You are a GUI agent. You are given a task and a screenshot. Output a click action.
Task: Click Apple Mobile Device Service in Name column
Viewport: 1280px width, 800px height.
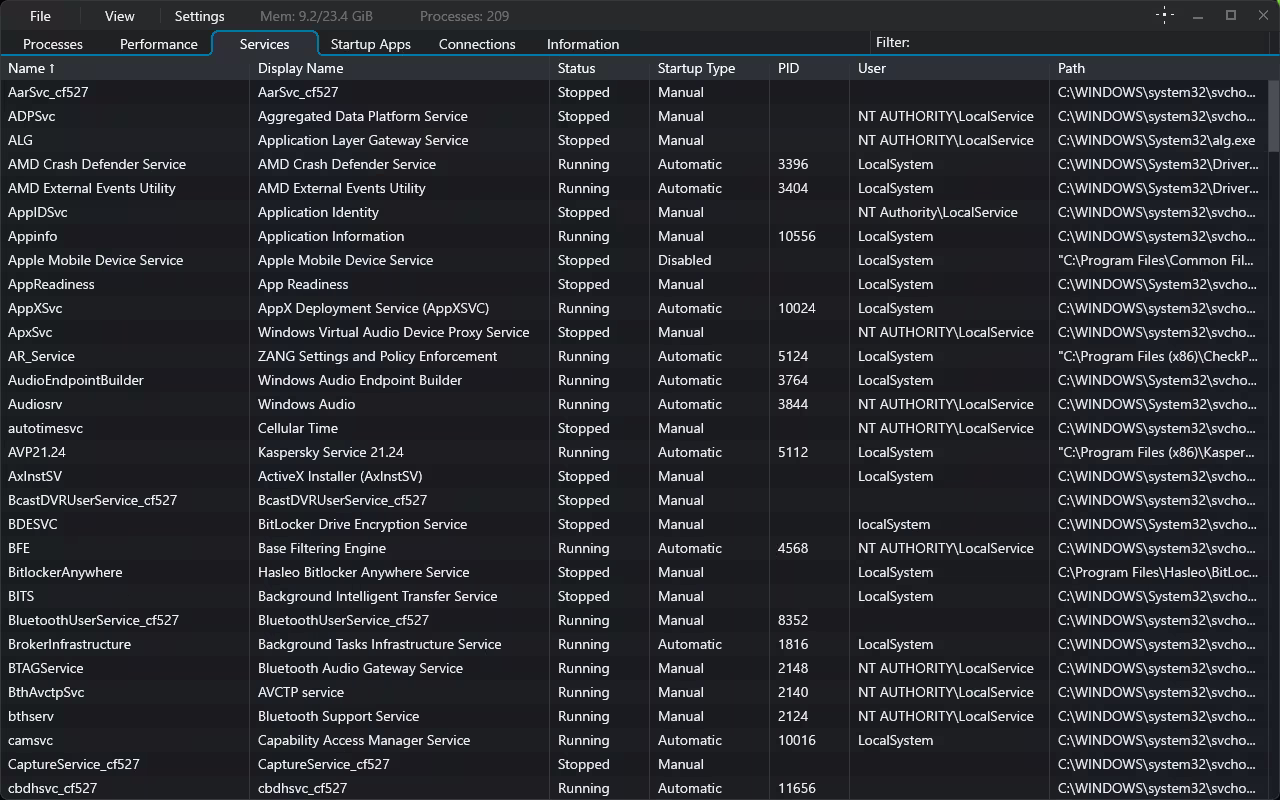coord(96,260)
